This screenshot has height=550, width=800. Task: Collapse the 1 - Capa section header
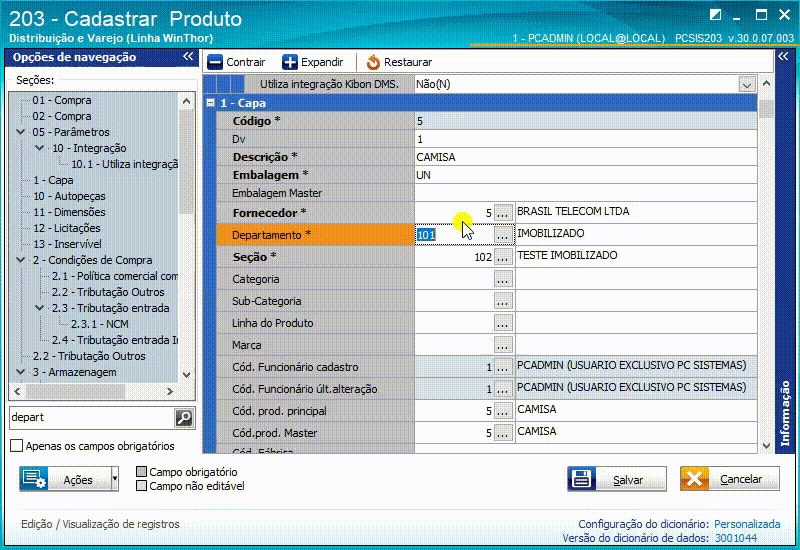210,103
